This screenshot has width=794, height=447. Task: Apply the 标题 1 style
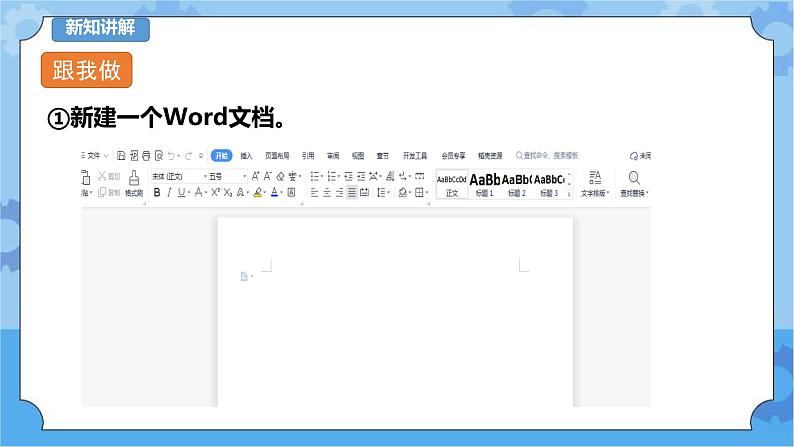[x=485, y=184]
